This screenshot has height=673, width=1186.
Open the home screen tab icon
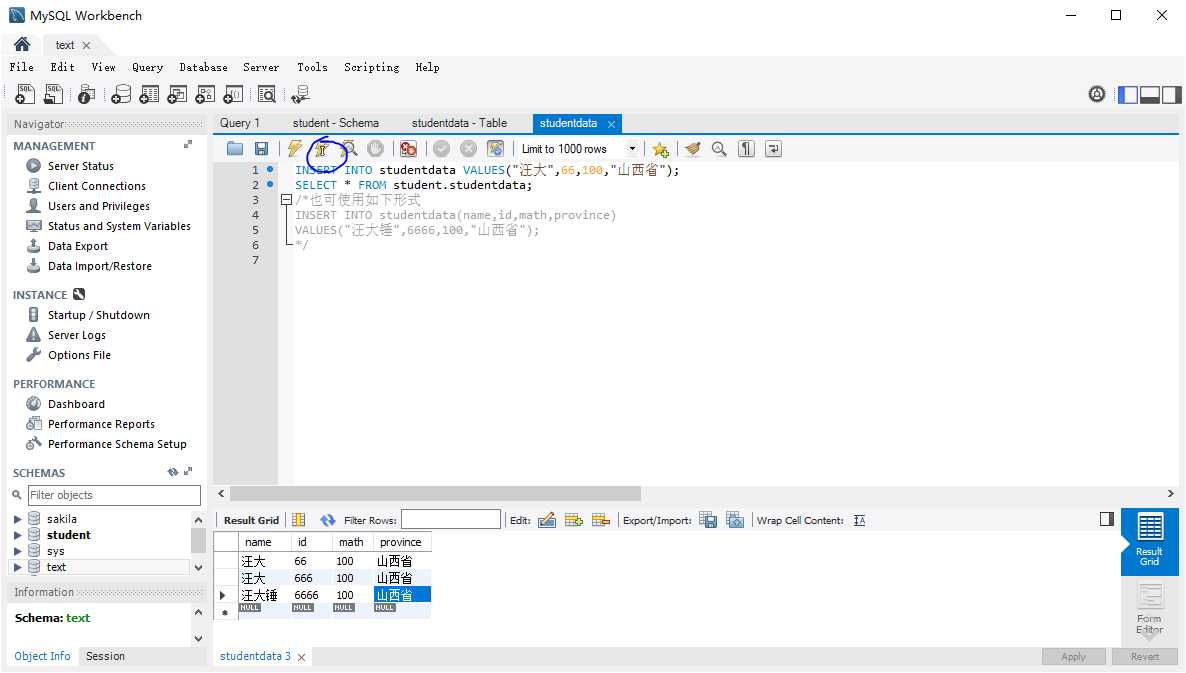click(x=22, y=45)
